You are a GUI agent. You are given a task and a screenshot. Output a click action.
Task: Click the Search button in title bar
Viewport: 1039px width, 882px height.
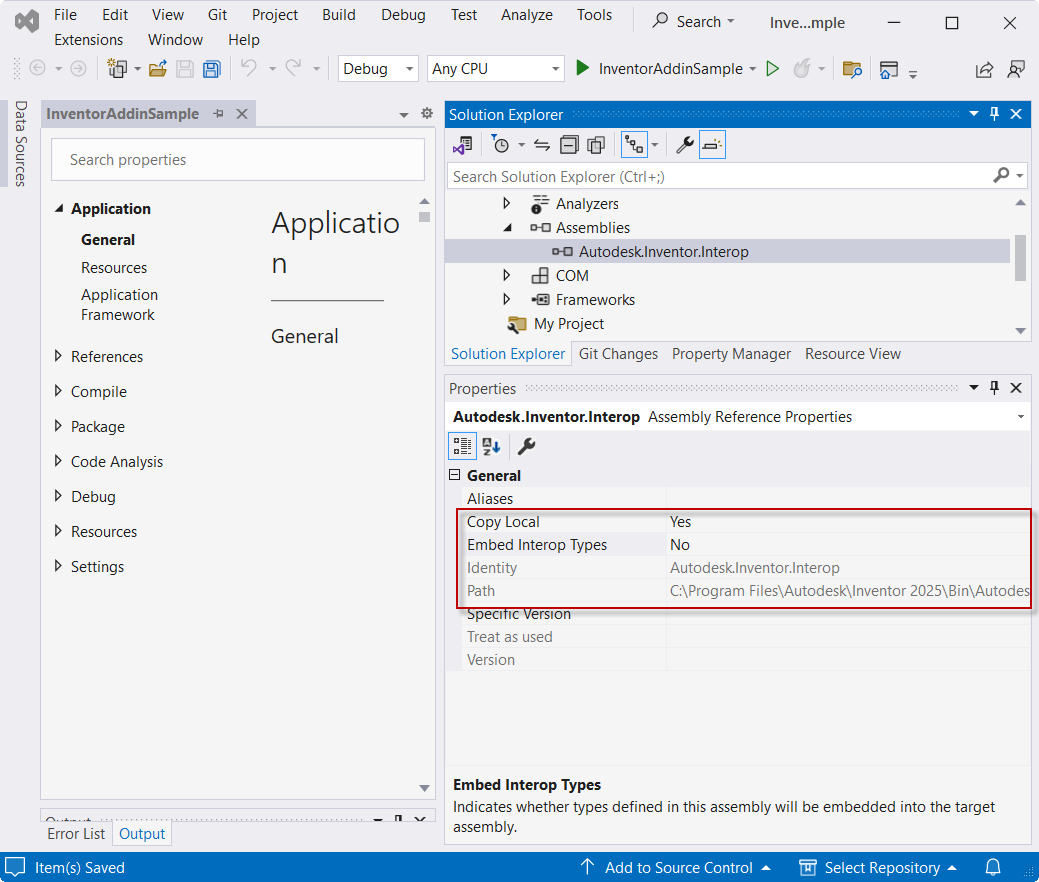tap(693, 21)
